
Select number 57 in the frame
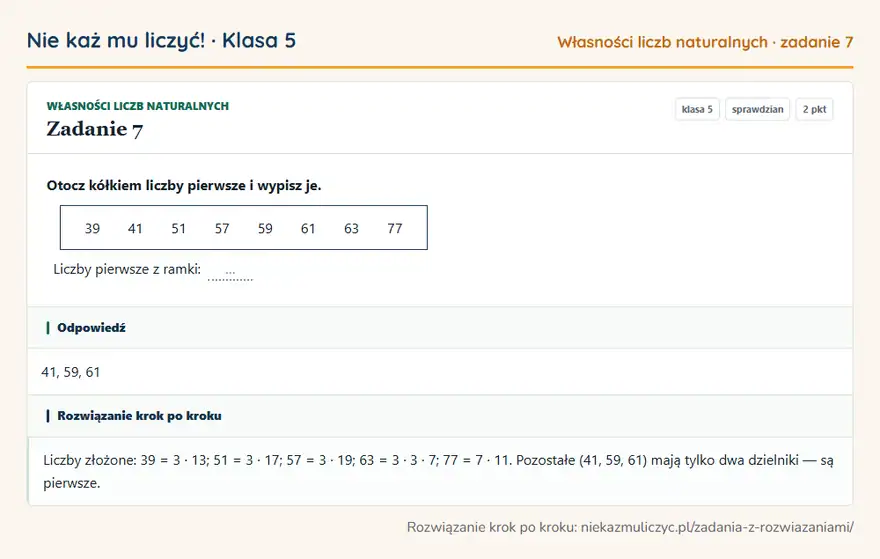(222, 228)
